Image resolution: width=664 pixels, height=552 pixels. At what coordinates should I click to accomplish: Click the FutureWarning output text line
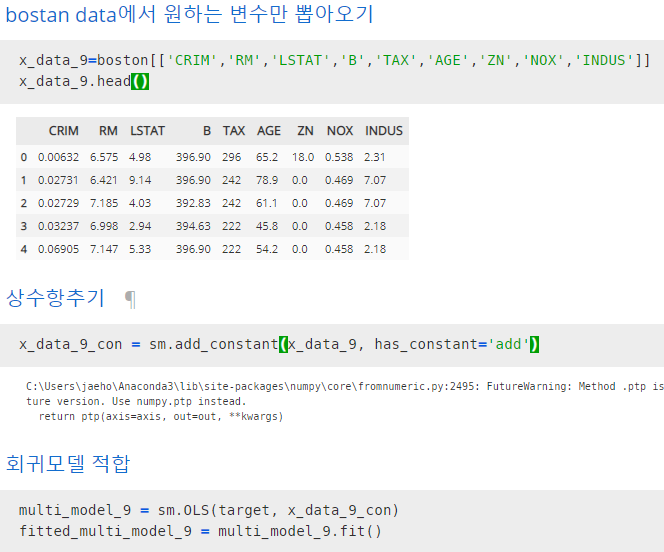[x=345, y=386]
